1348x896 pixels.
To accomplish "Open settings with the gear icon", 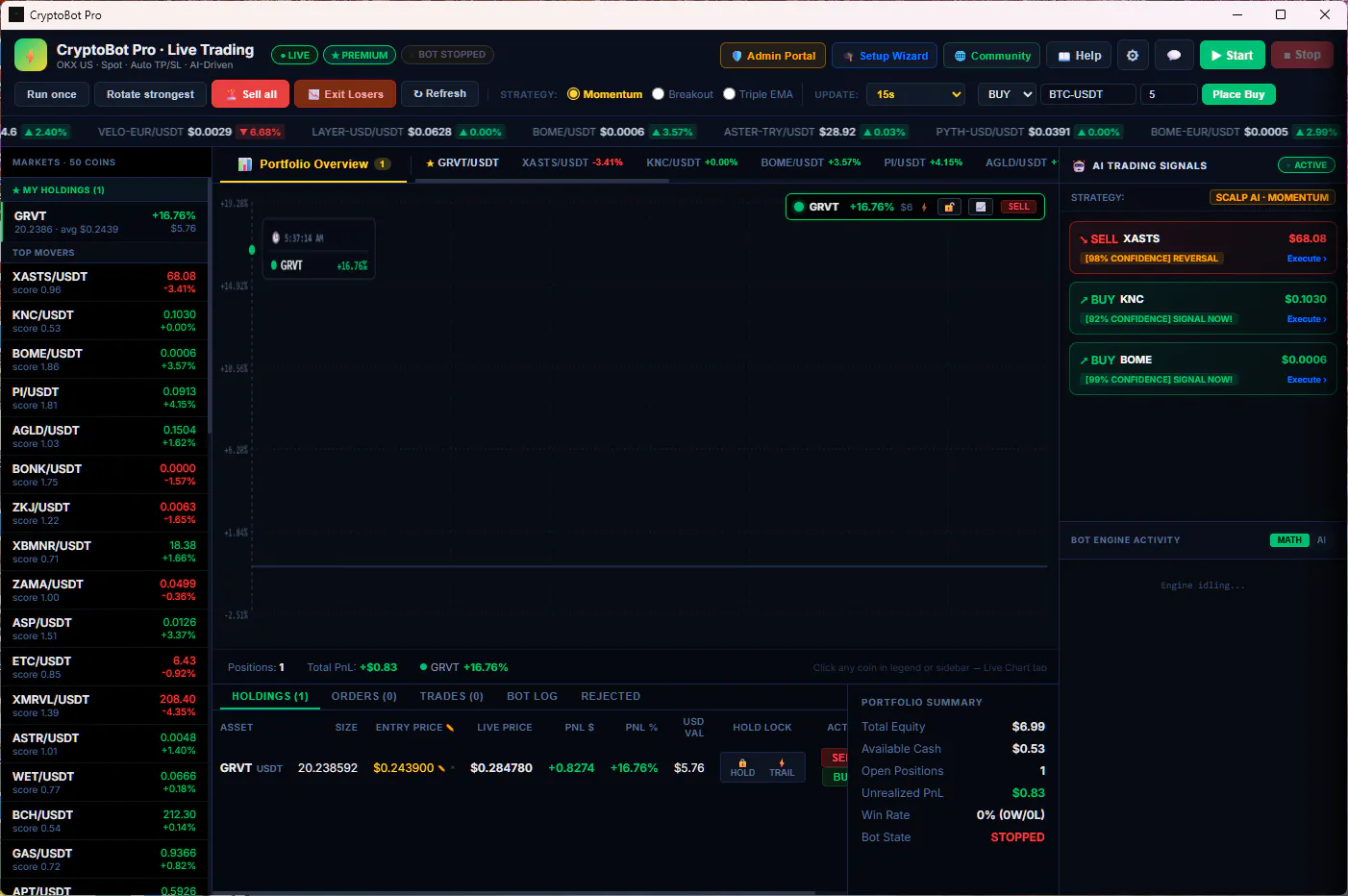I will point(1133,56).
